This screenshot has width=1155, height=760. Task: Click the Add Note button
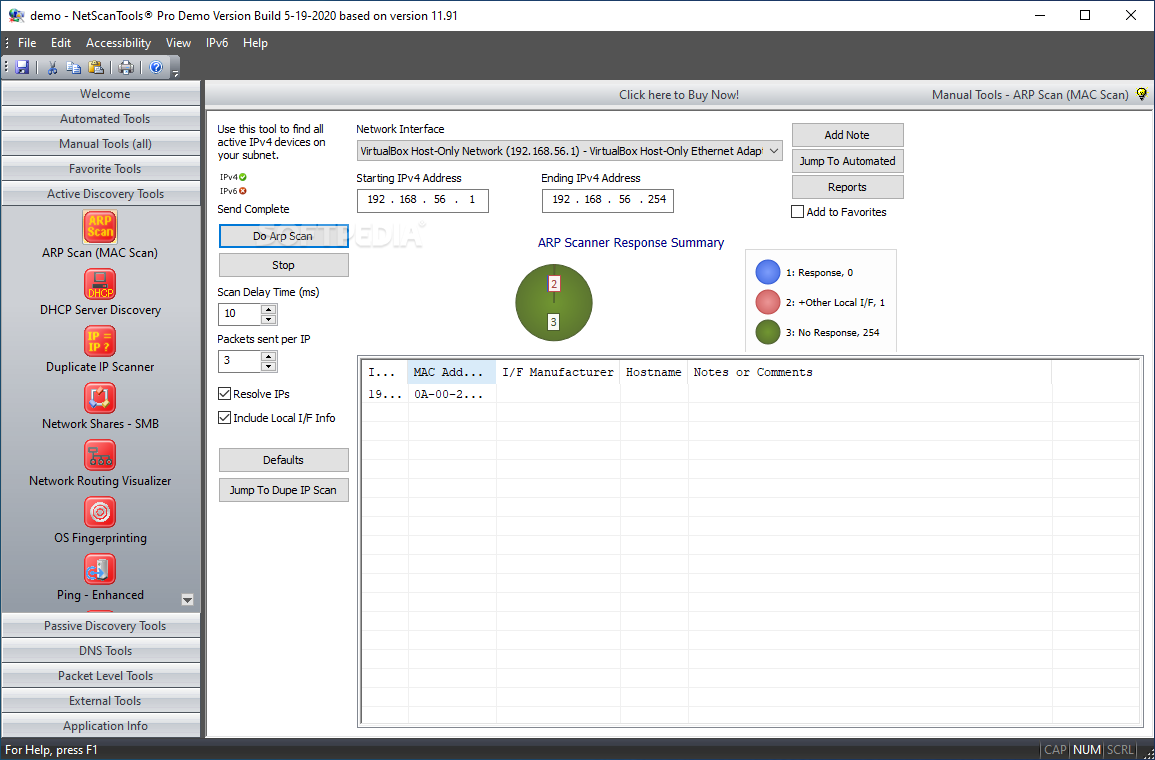[x=847, y=135]
